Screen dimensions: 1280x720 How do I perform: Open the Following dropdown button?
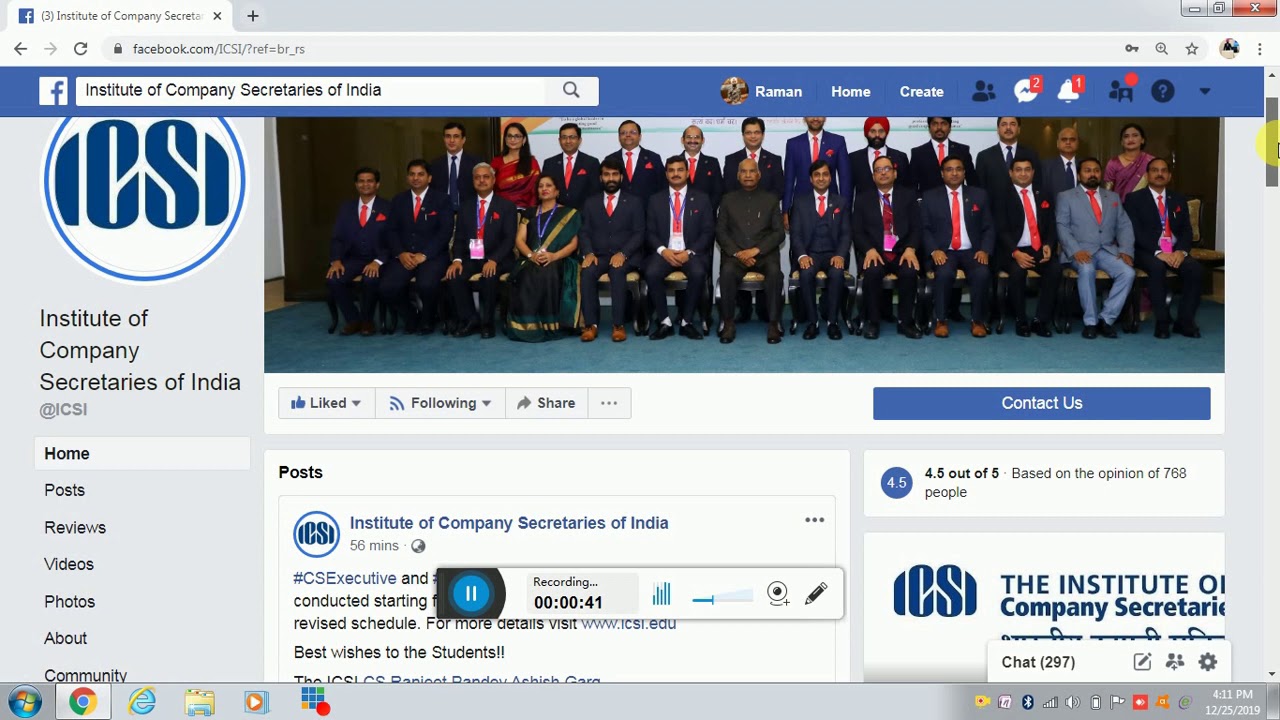pos(440,403)
